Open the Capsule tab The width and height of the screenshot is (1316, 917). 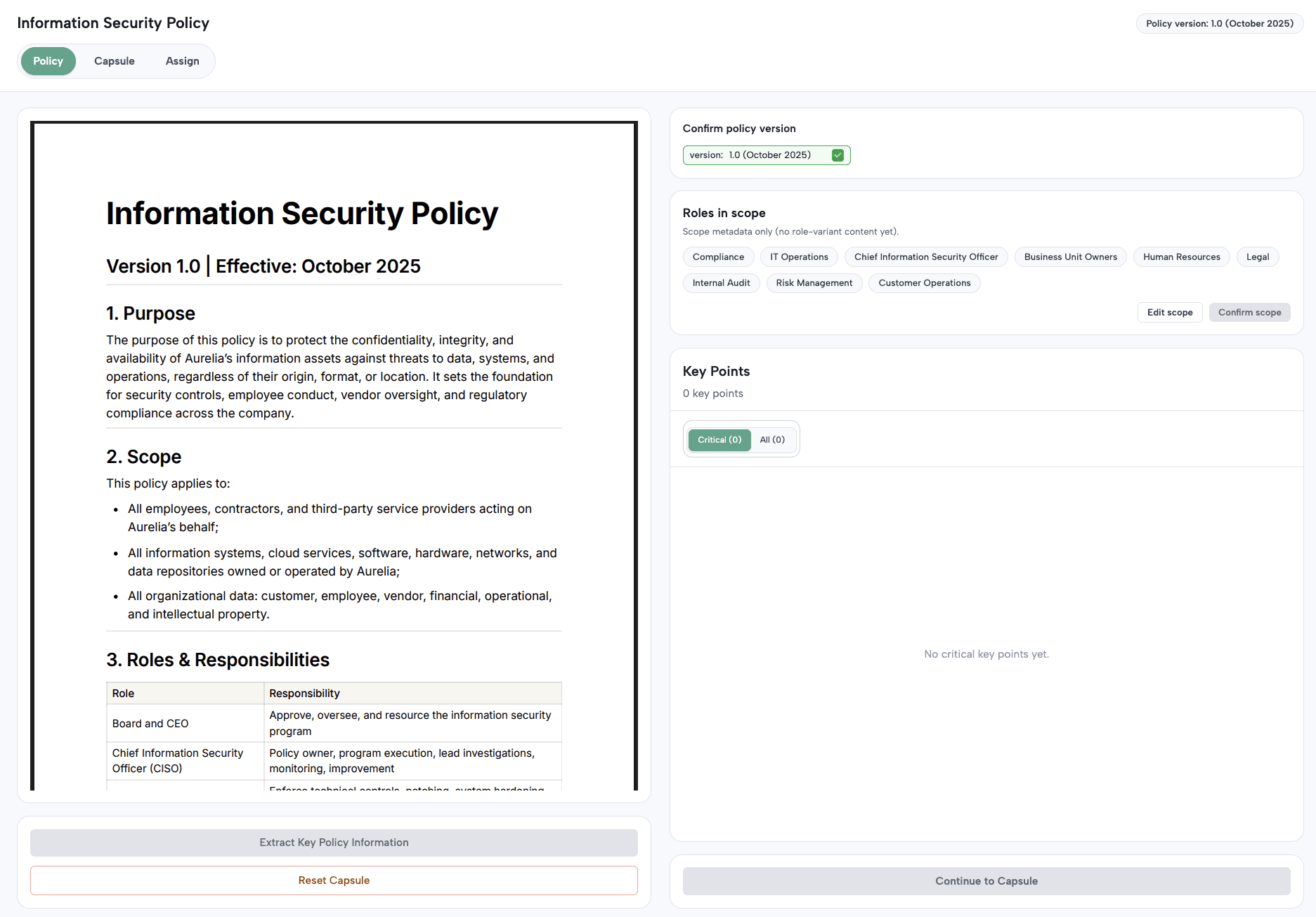pyautogui.click(x=115, y=61)
